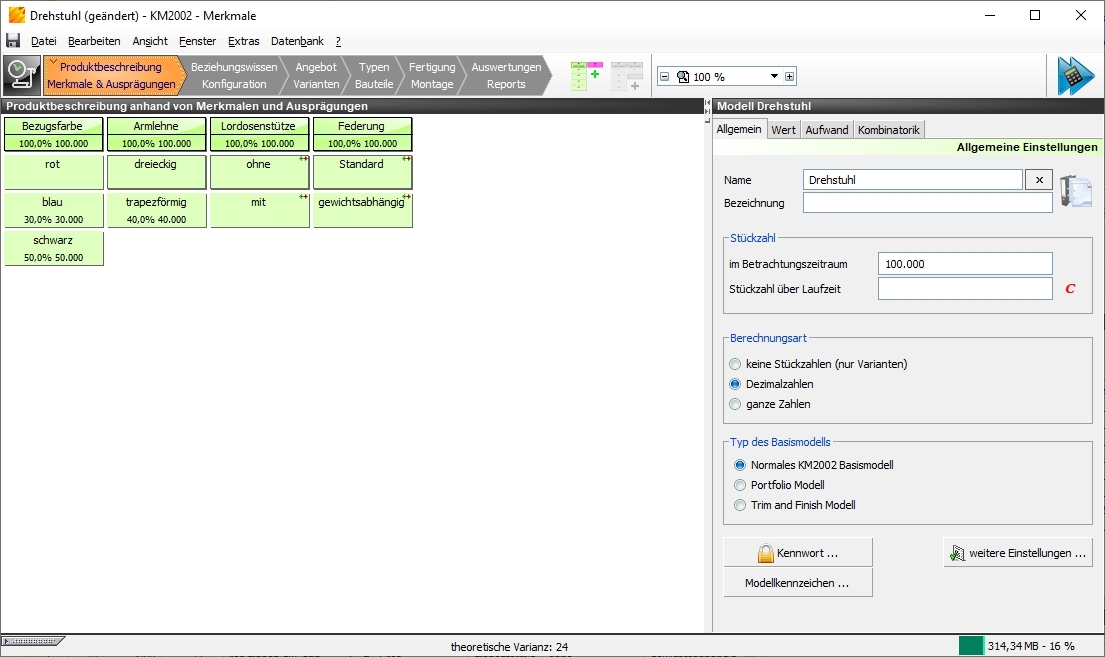Select the gewichtsabhängig value cell
Image resolution: width=1105 pixels, height=657 pixels.
(362, 210)
